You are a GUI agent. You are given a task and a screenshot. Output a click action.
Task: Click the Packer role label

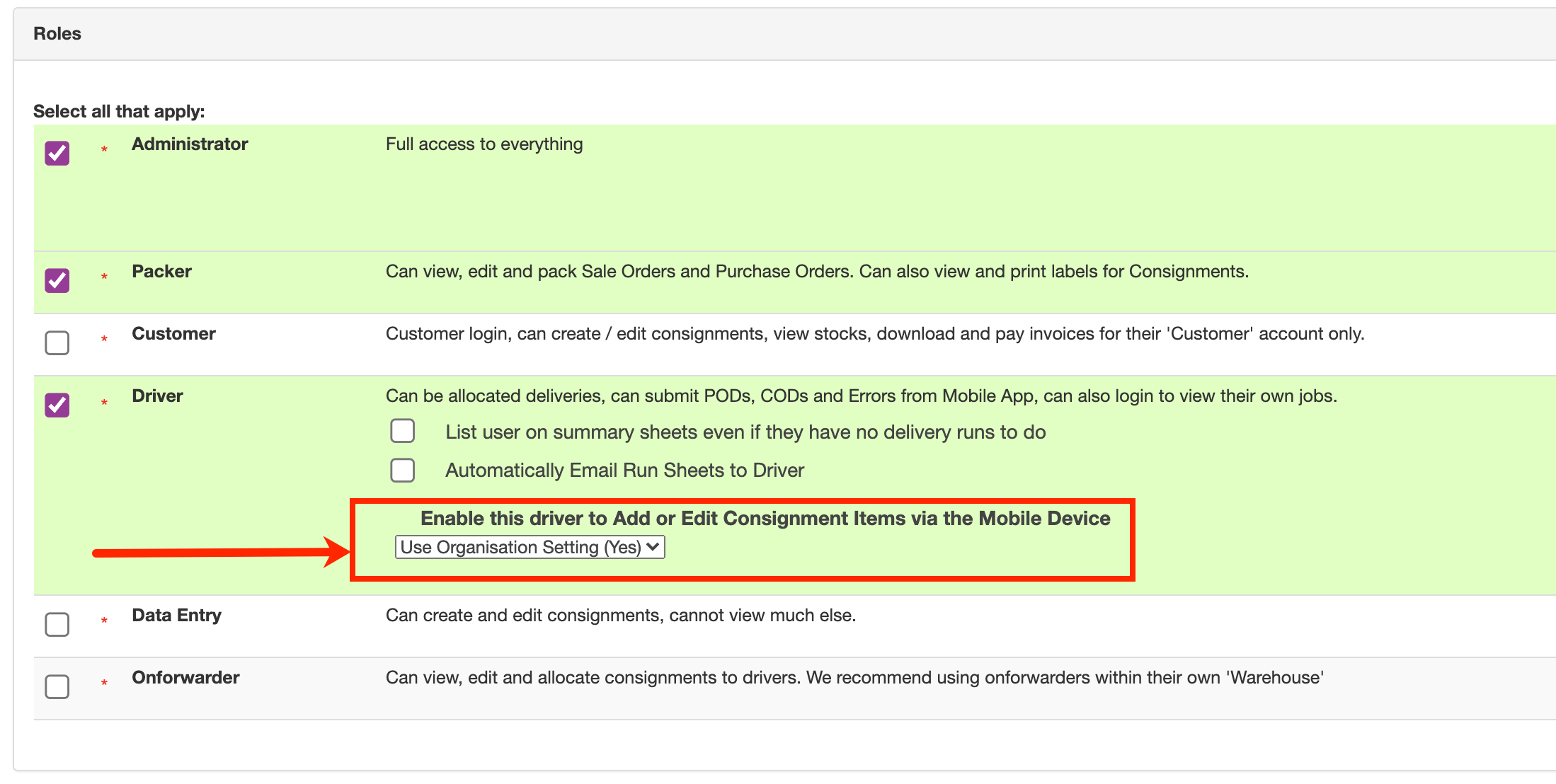coord(161,270)
